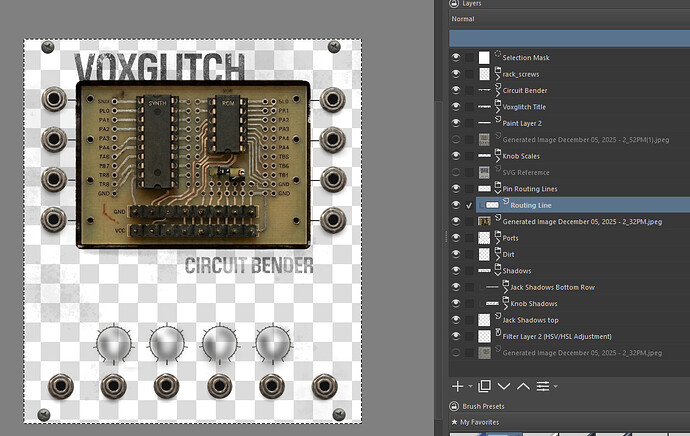The height and width of the screenshot is (436, 690).
Task: Select the Pin Routing Lines layer
Action: pyautogui.click(x=529, y=189)
